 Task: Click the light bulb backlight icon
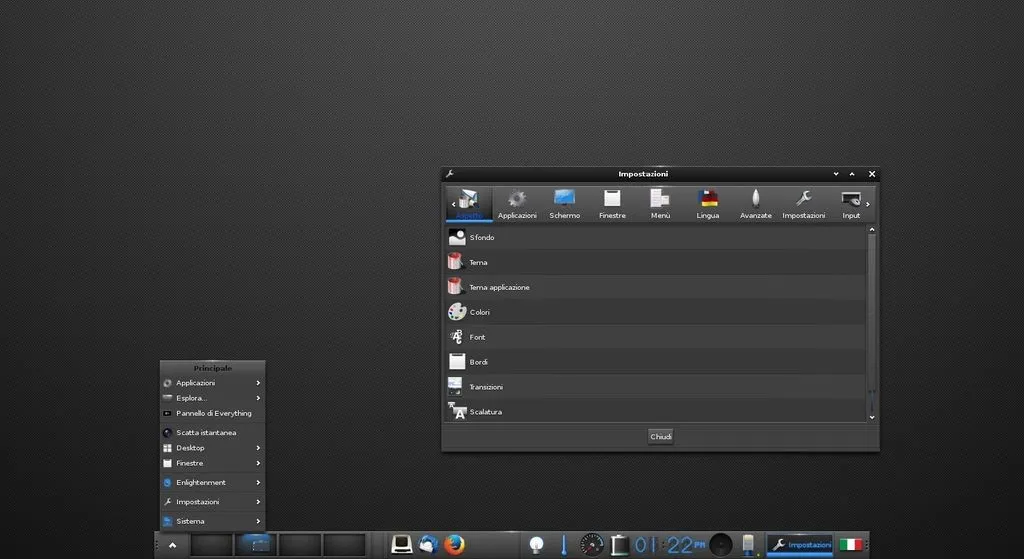[537, 545]
